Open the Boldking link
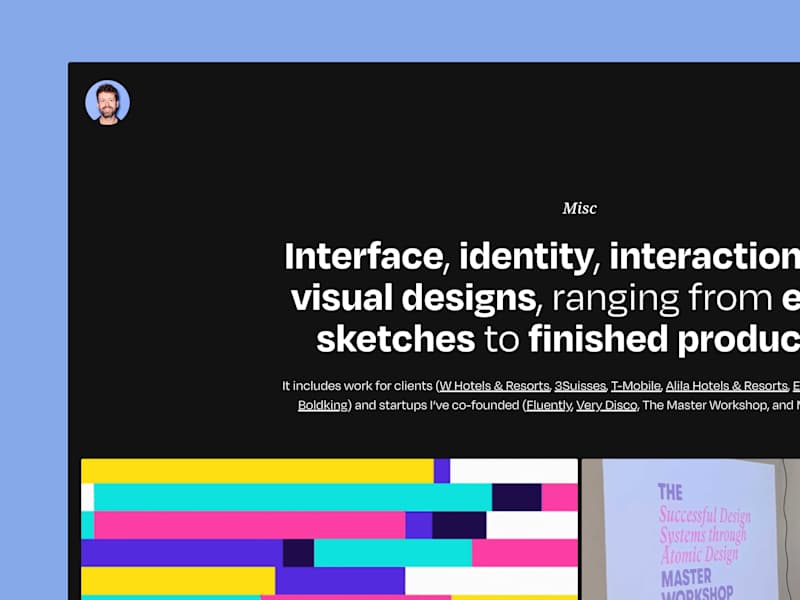 click(322, 405)
